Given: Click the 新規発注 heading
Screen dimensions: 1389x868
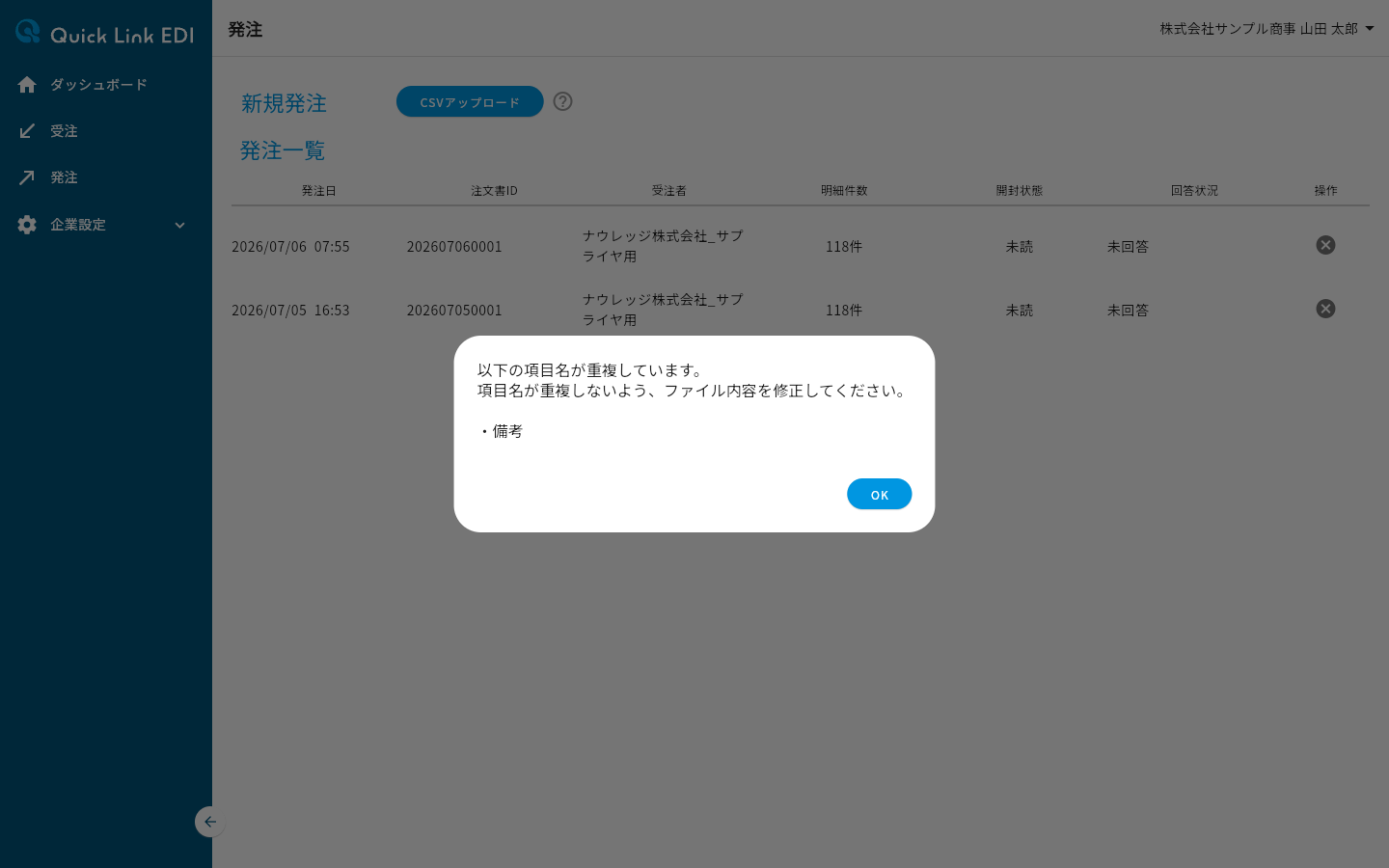Looking at the screenshot, I should click(x=284, y=103).
